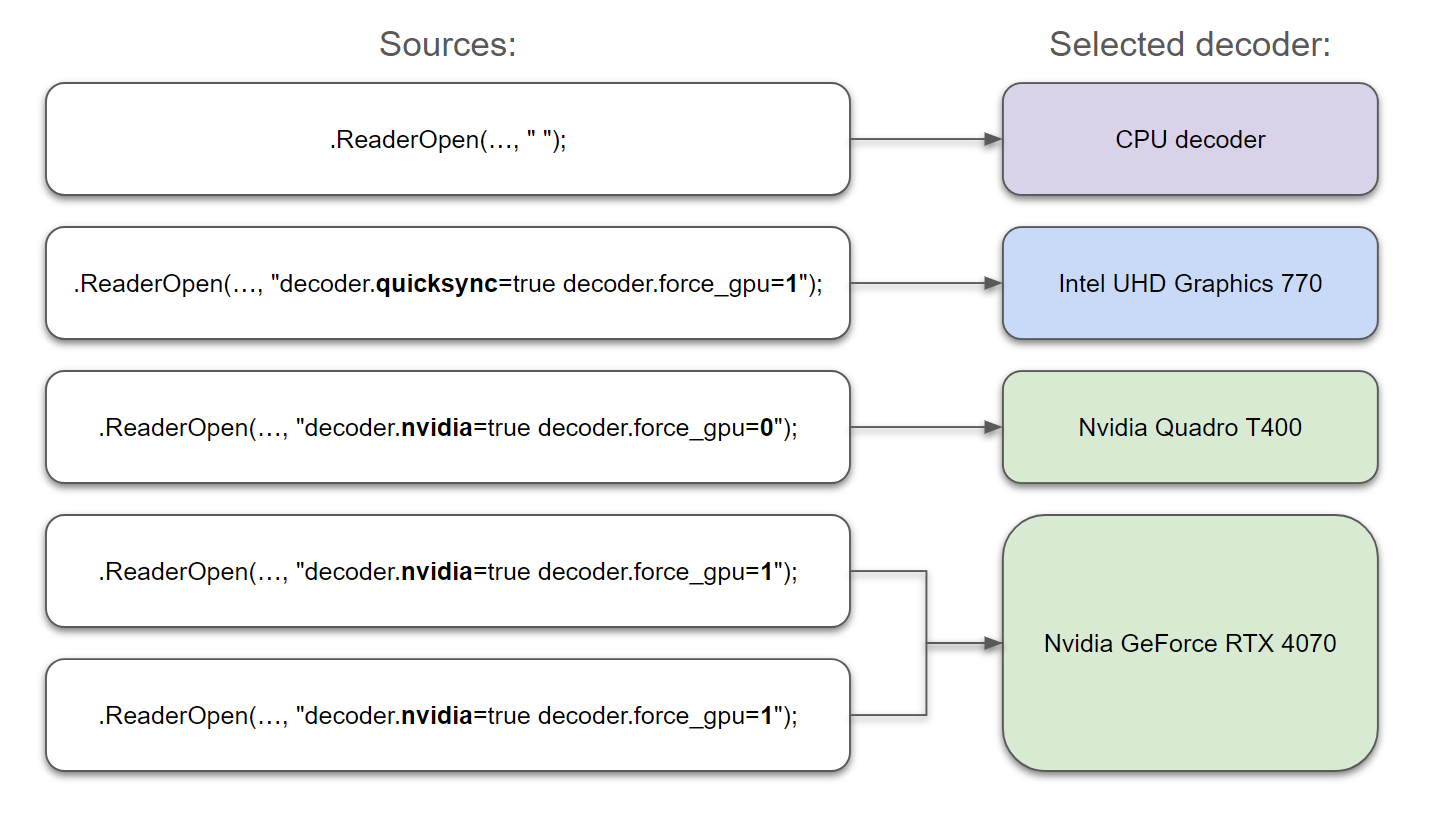Viewport: 1434px width, 815px height.
Task: Click the arrowhead pointing to CPU decoder
Action: coord(992,139)
